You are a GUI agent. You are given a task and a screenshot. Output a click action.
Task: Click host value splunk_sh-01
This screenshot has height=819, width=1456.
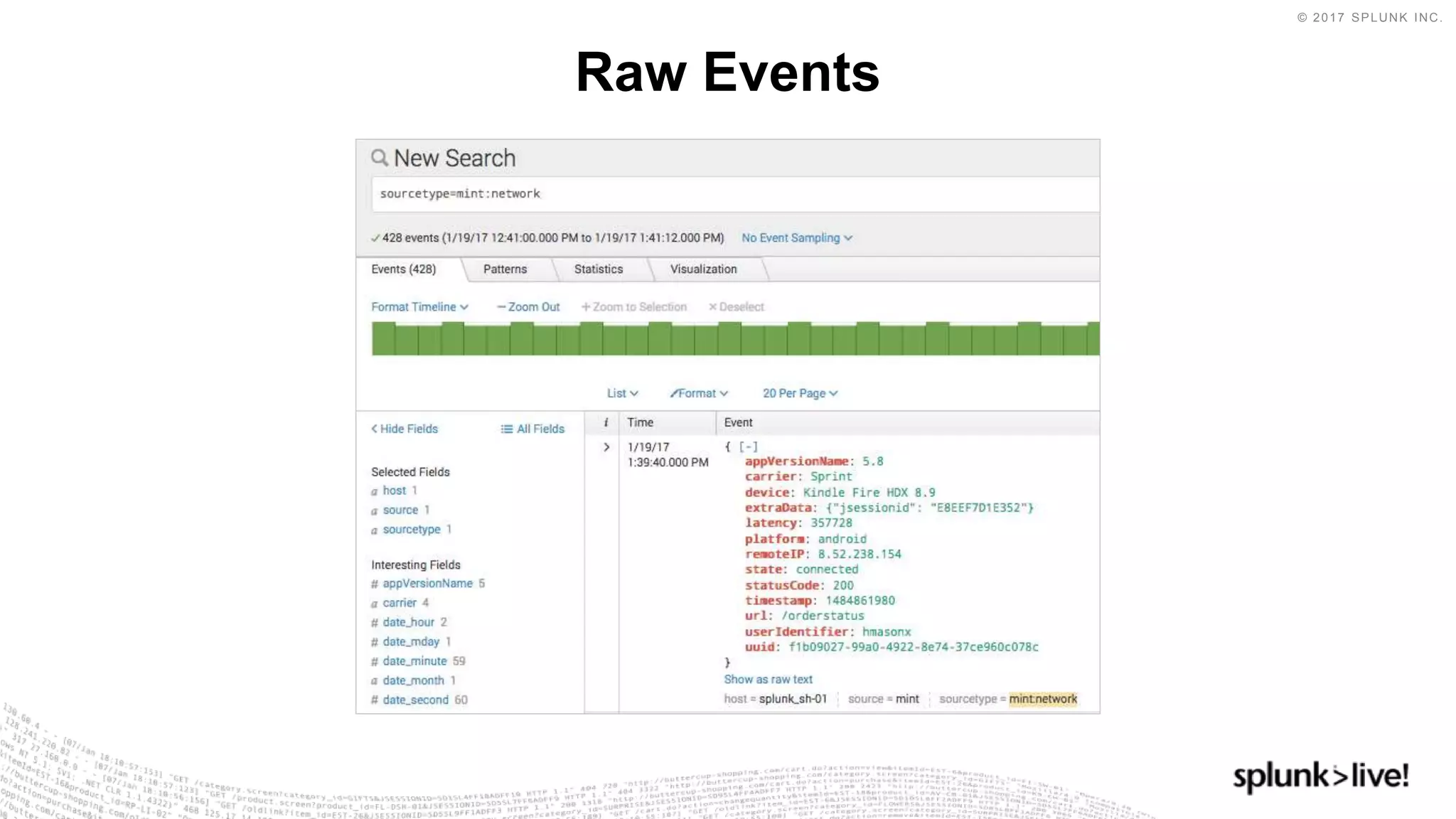click(793, 699)
